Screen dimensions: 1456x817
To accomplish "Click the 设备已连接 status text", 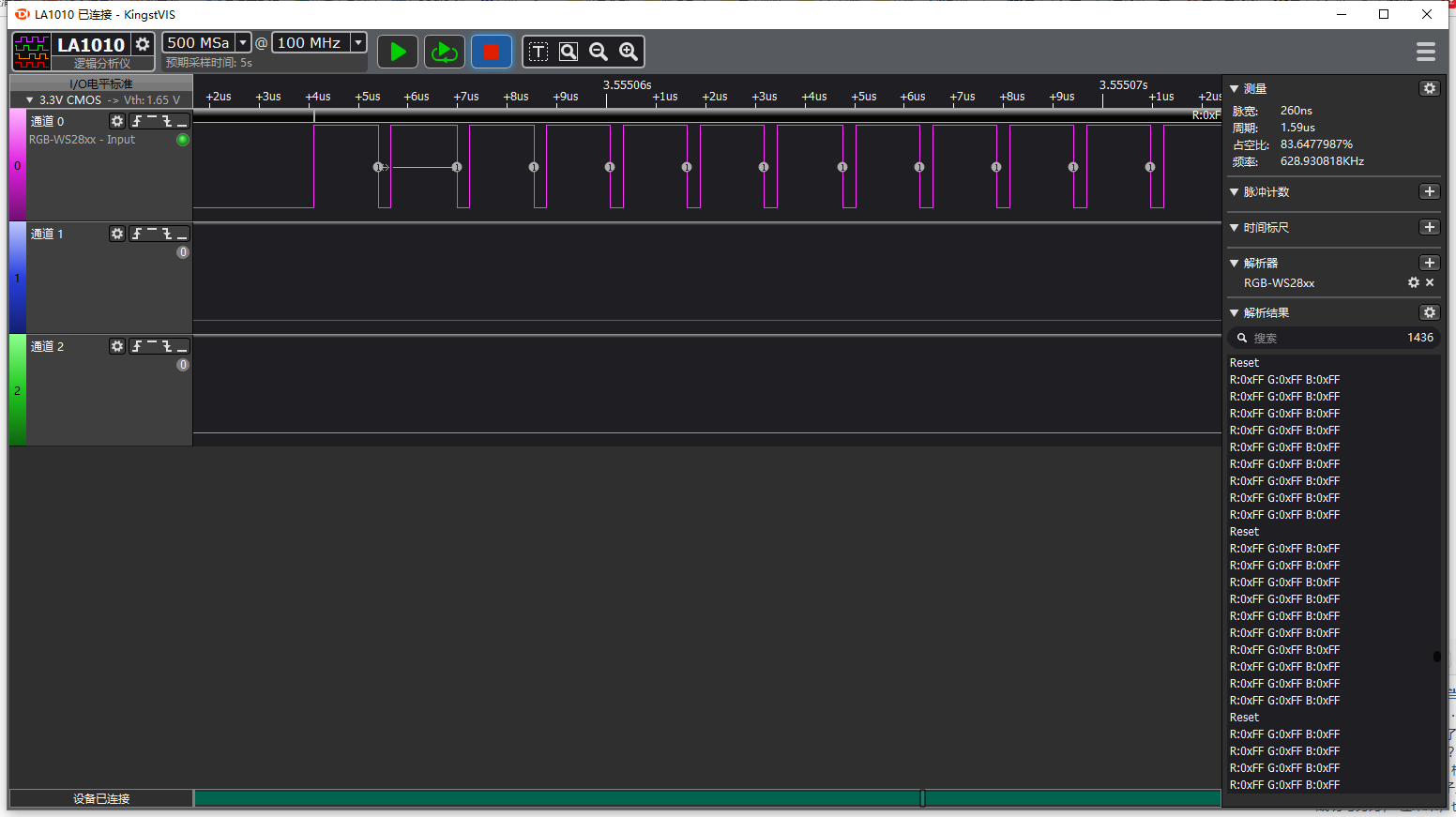I will click(101, 798).
